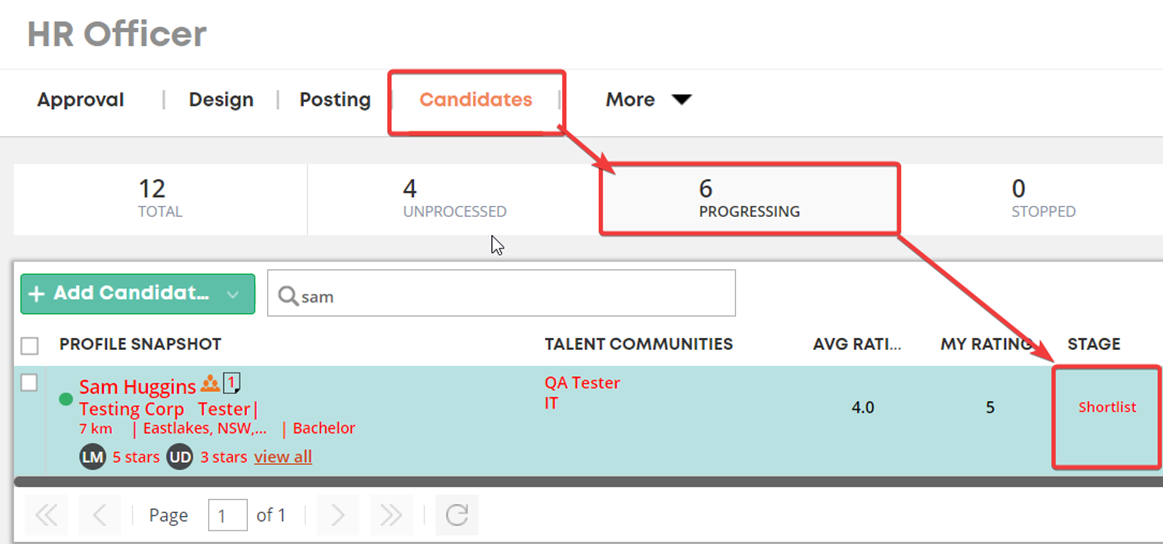
Task: Click the green status dot for Sam Huggins
Action: point(66,399)
